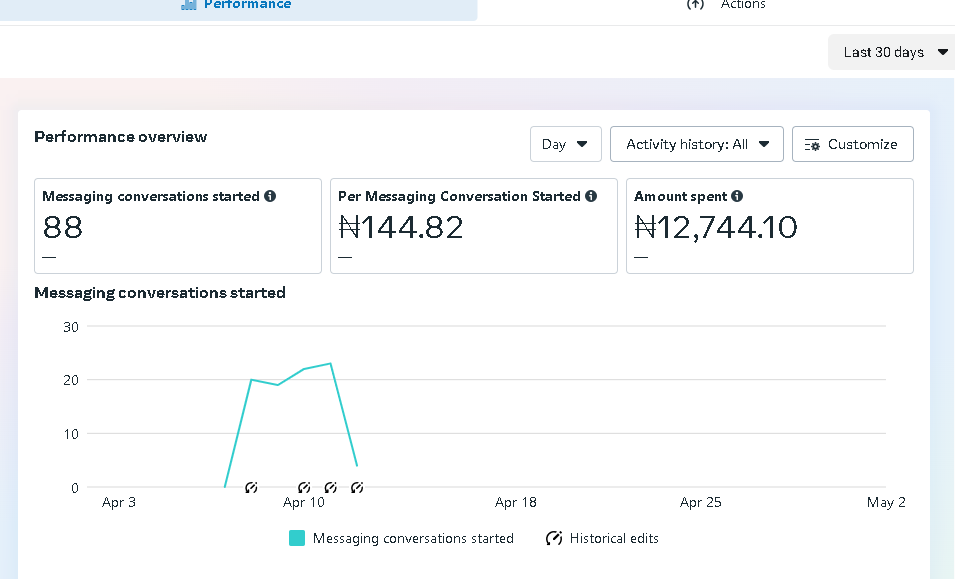Open the Activity history: All dropdown
955x579 pixels.
click(697, 144)
